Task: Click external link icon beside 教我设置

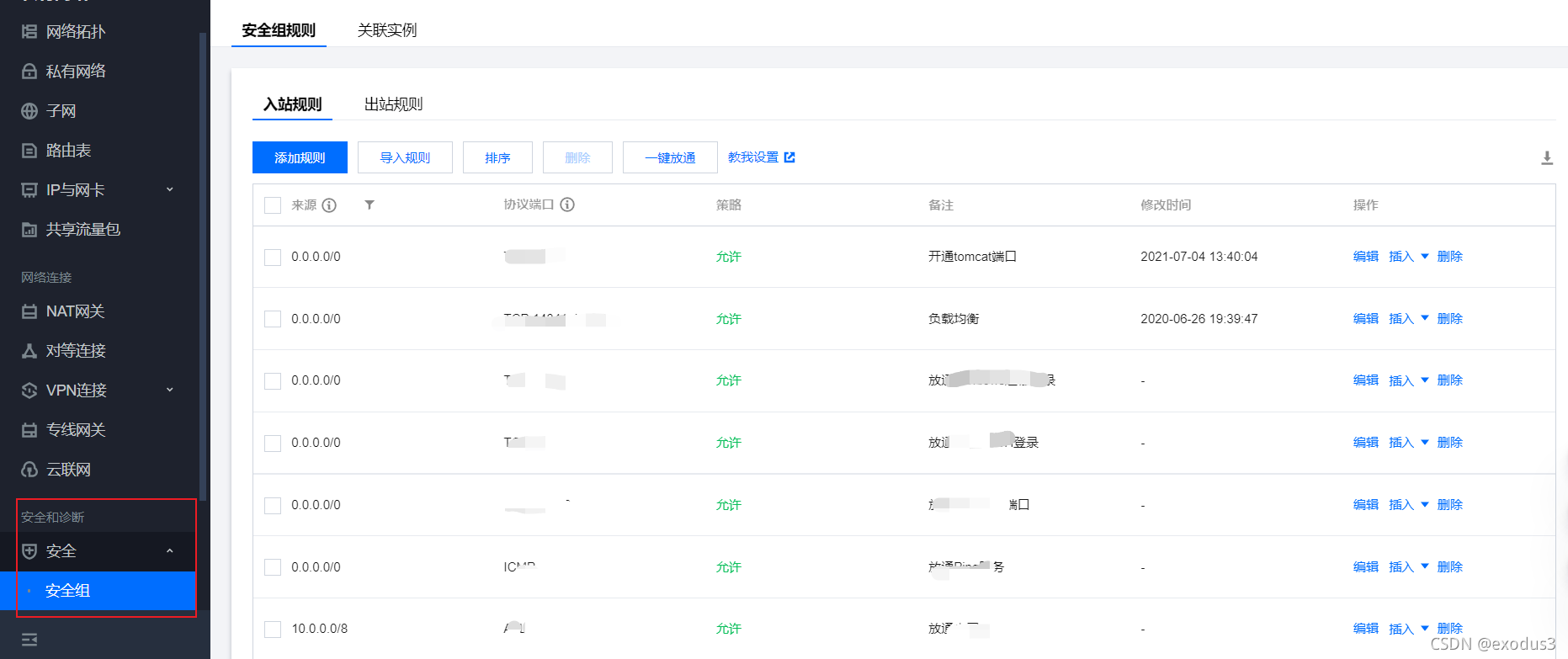Action: (x=789, y=157)
